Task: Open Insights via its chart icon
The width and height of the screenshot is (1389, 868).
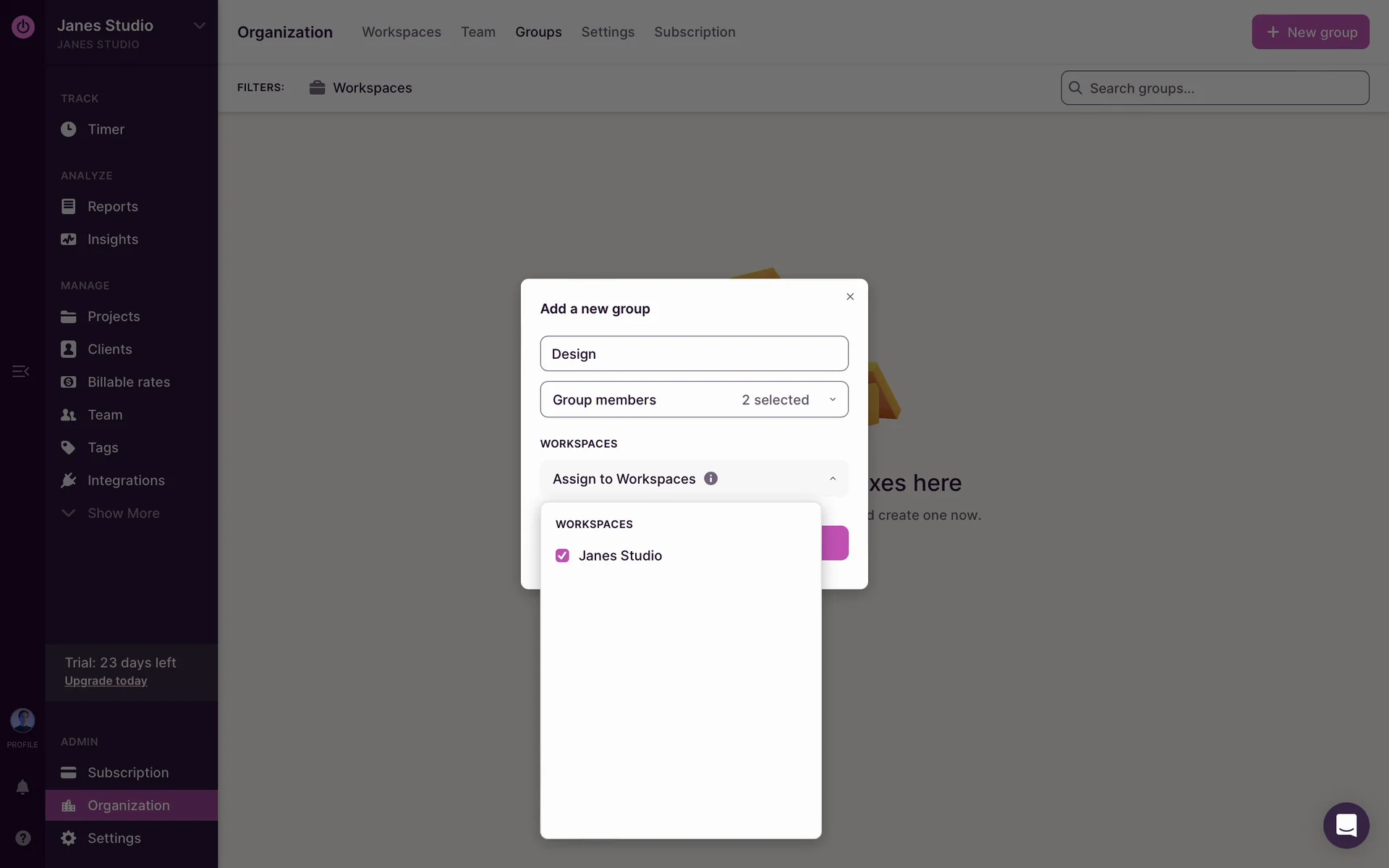Action: (x=68, y=239)
